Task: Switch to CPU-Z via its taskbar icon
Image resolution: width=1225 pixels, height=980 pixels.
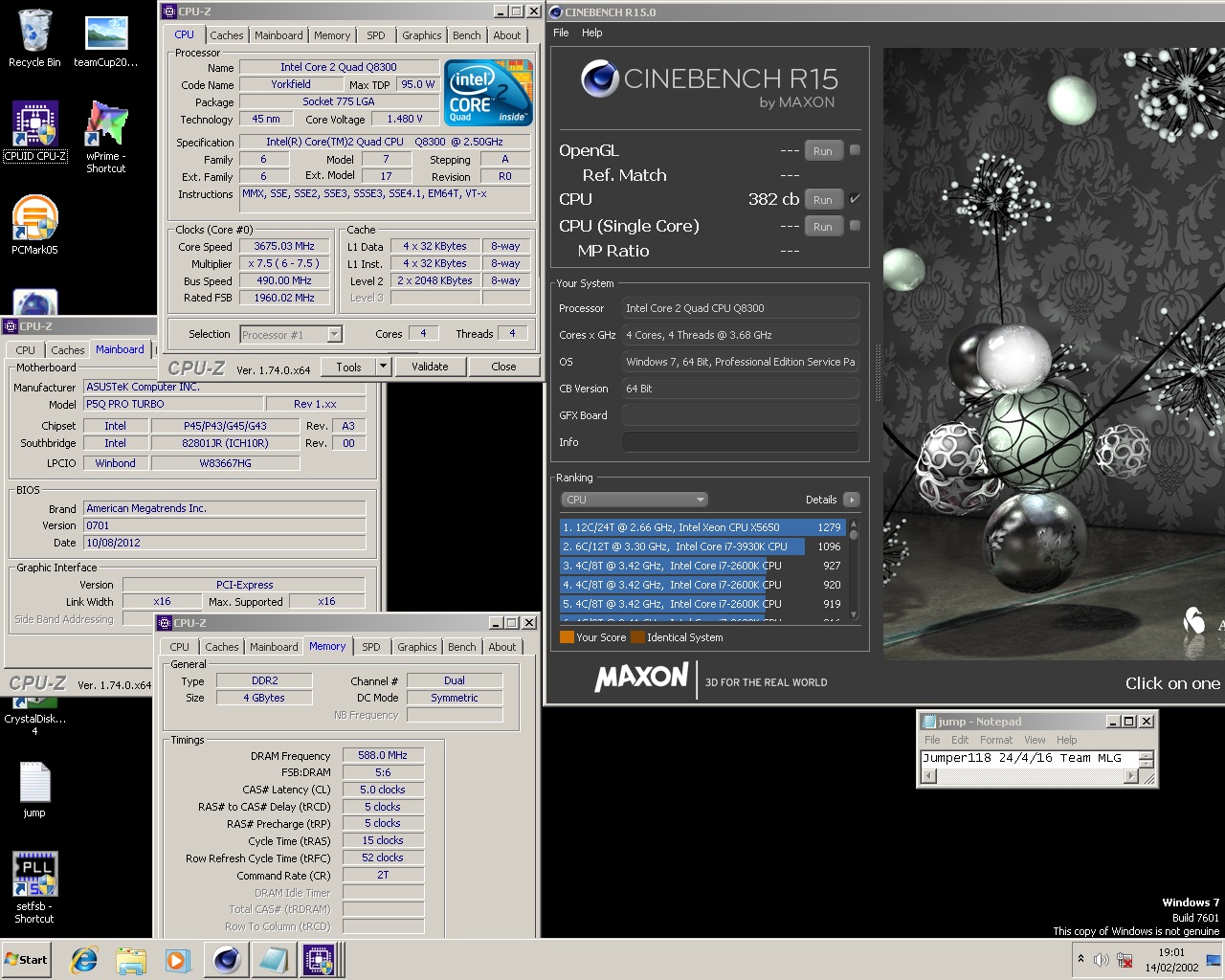Action: (320, 960)
